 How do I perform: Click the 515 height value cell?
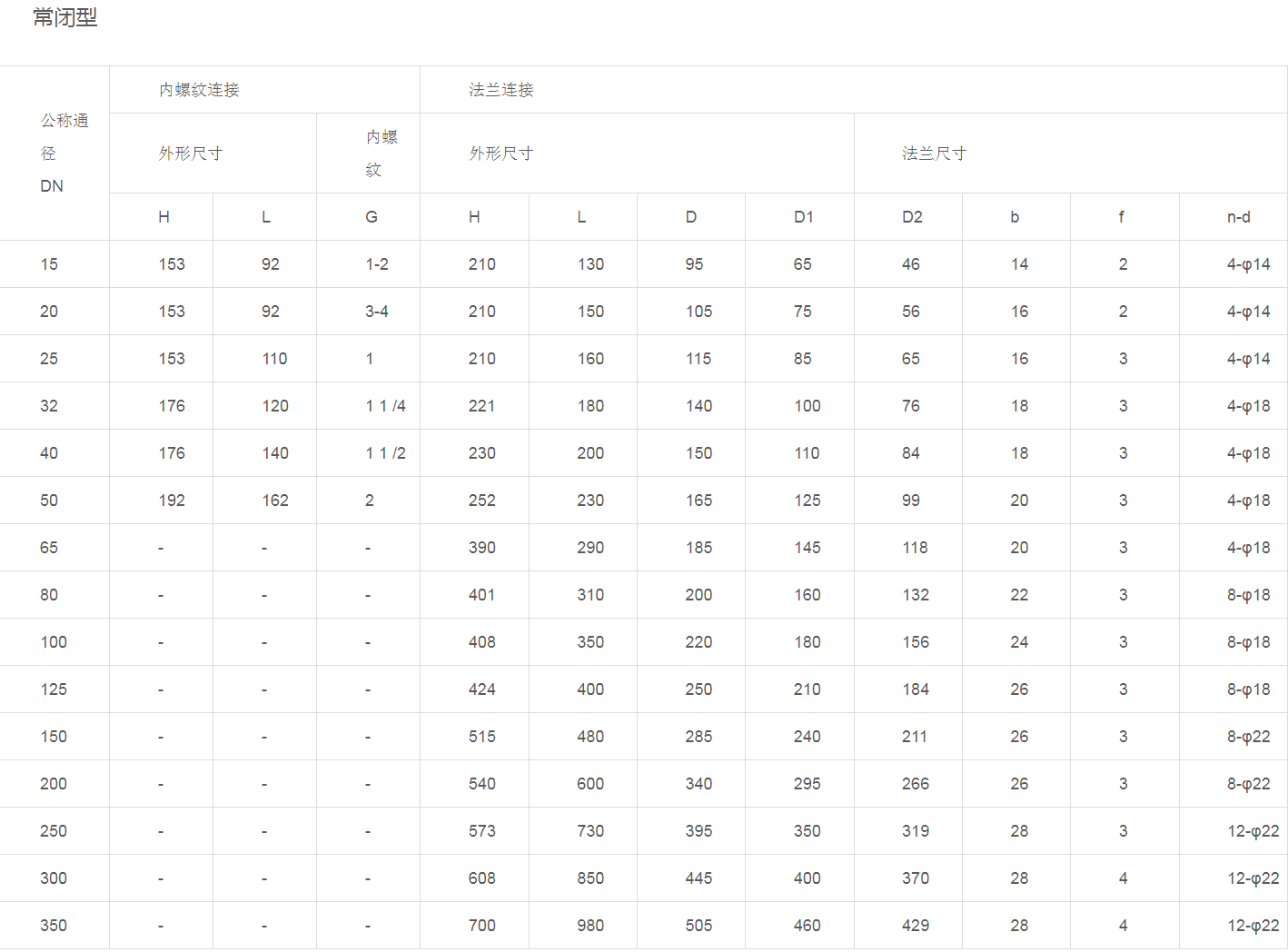(x=481, y=737)
